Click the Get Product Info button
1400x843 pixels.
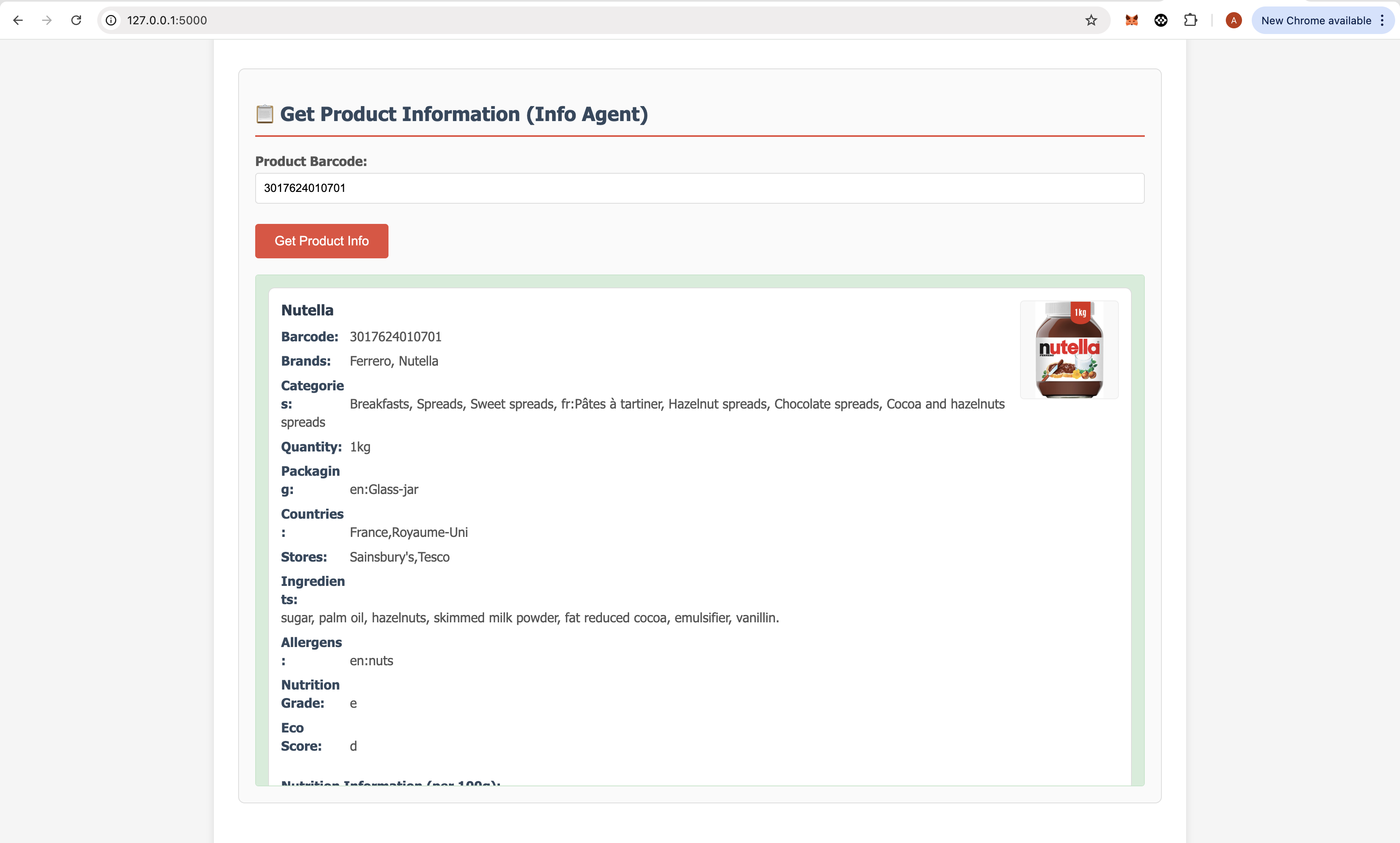click(322, 241)
